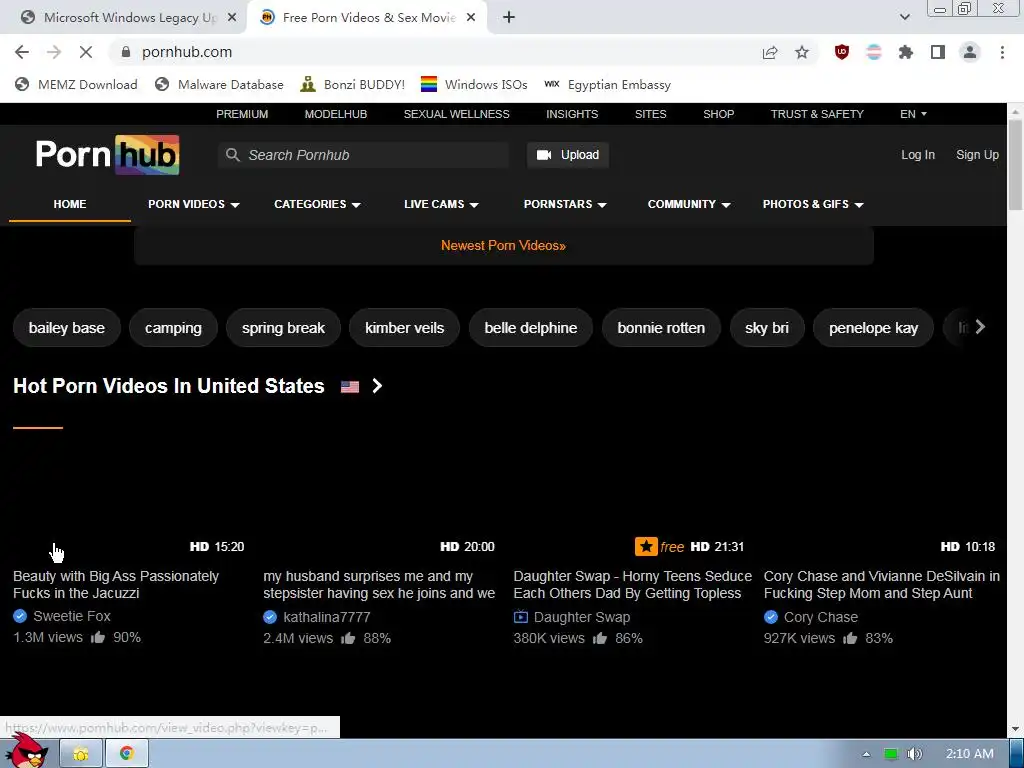The image size is (1024, 768).
Task: Click the Chrome icon in the taskbar
Action: pyautogui.click(x=127, y=754)
